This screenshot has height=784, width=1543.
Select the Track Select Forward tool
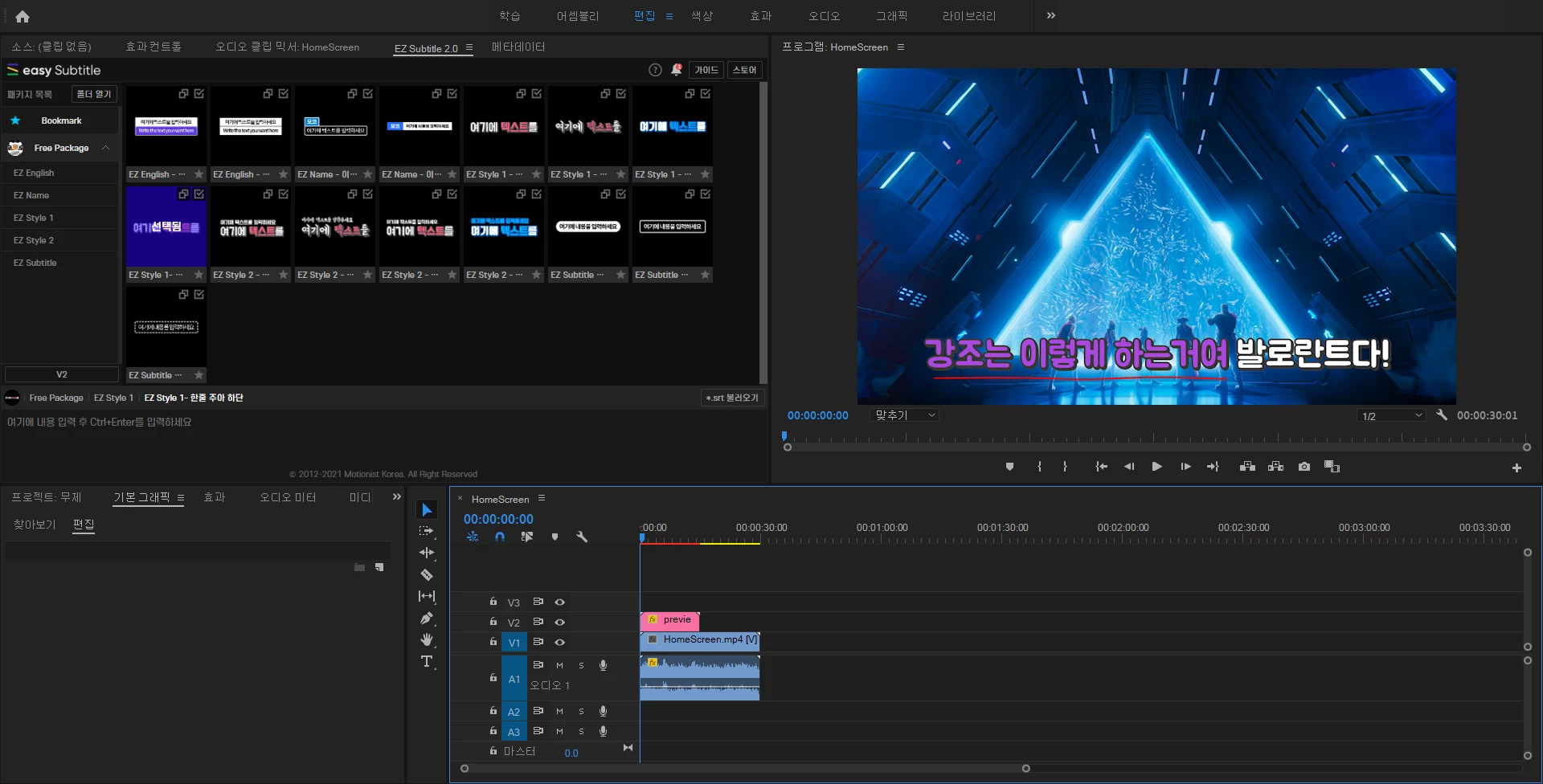(x=427, y=531)
